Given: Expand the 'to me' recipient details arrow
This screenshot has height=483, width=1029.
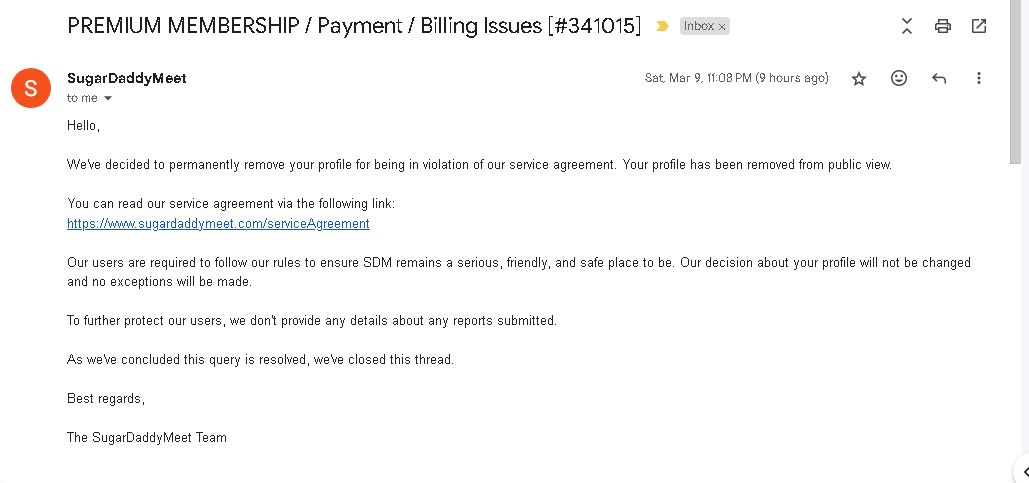Looking at the screenshot, I should point(108,98).
